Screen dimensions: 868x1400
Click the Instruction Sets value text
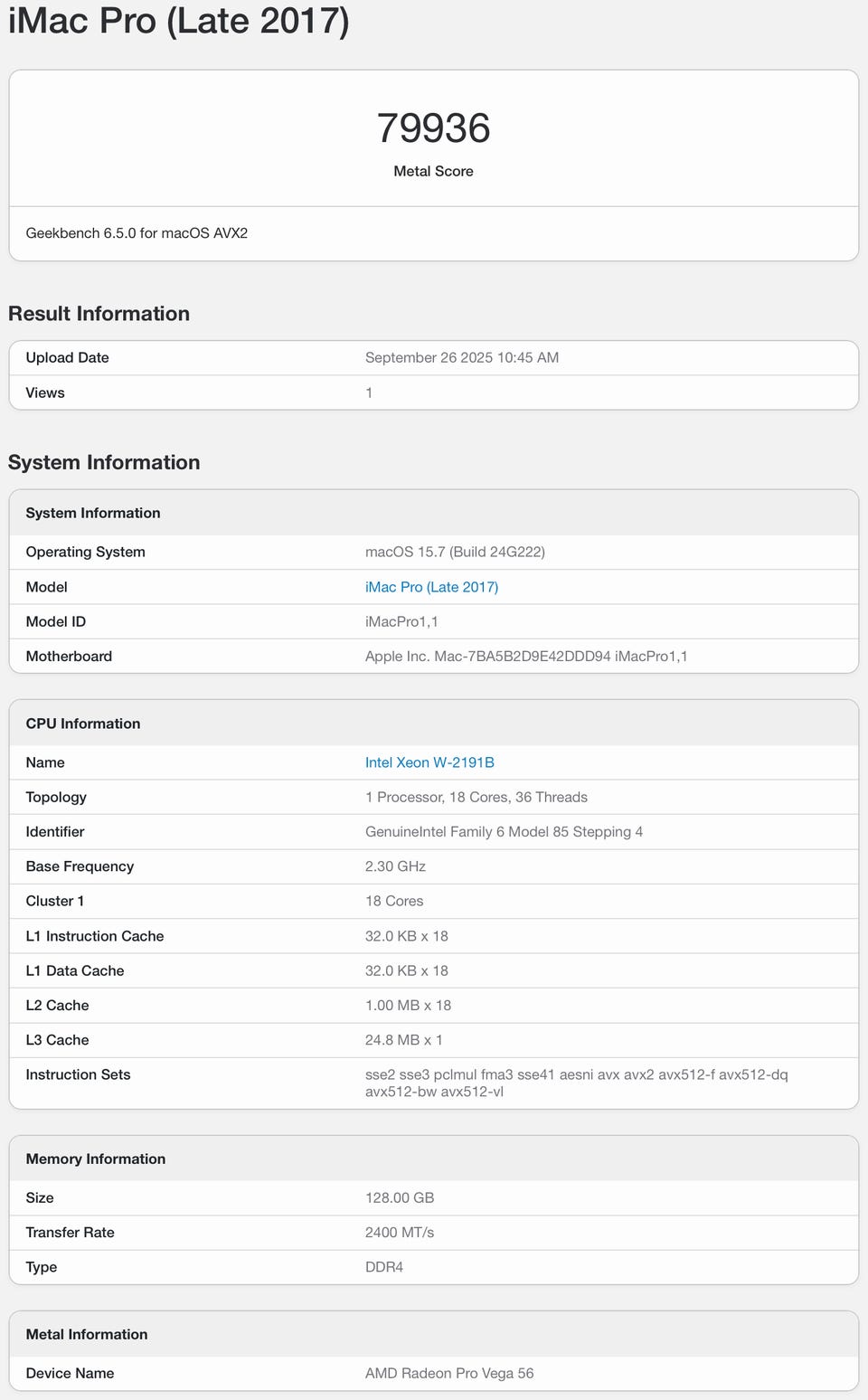coord(576,1083)
